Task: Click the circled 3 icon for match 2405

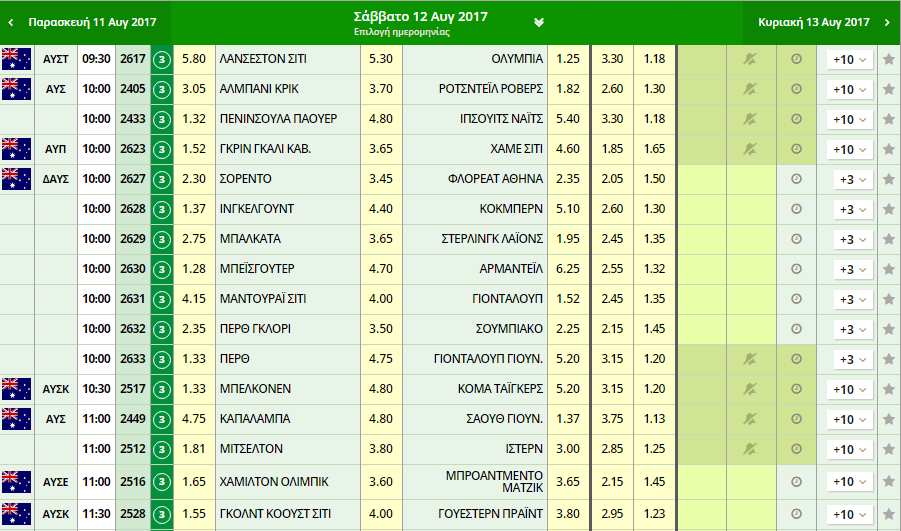Action: [x=161, y=89]
